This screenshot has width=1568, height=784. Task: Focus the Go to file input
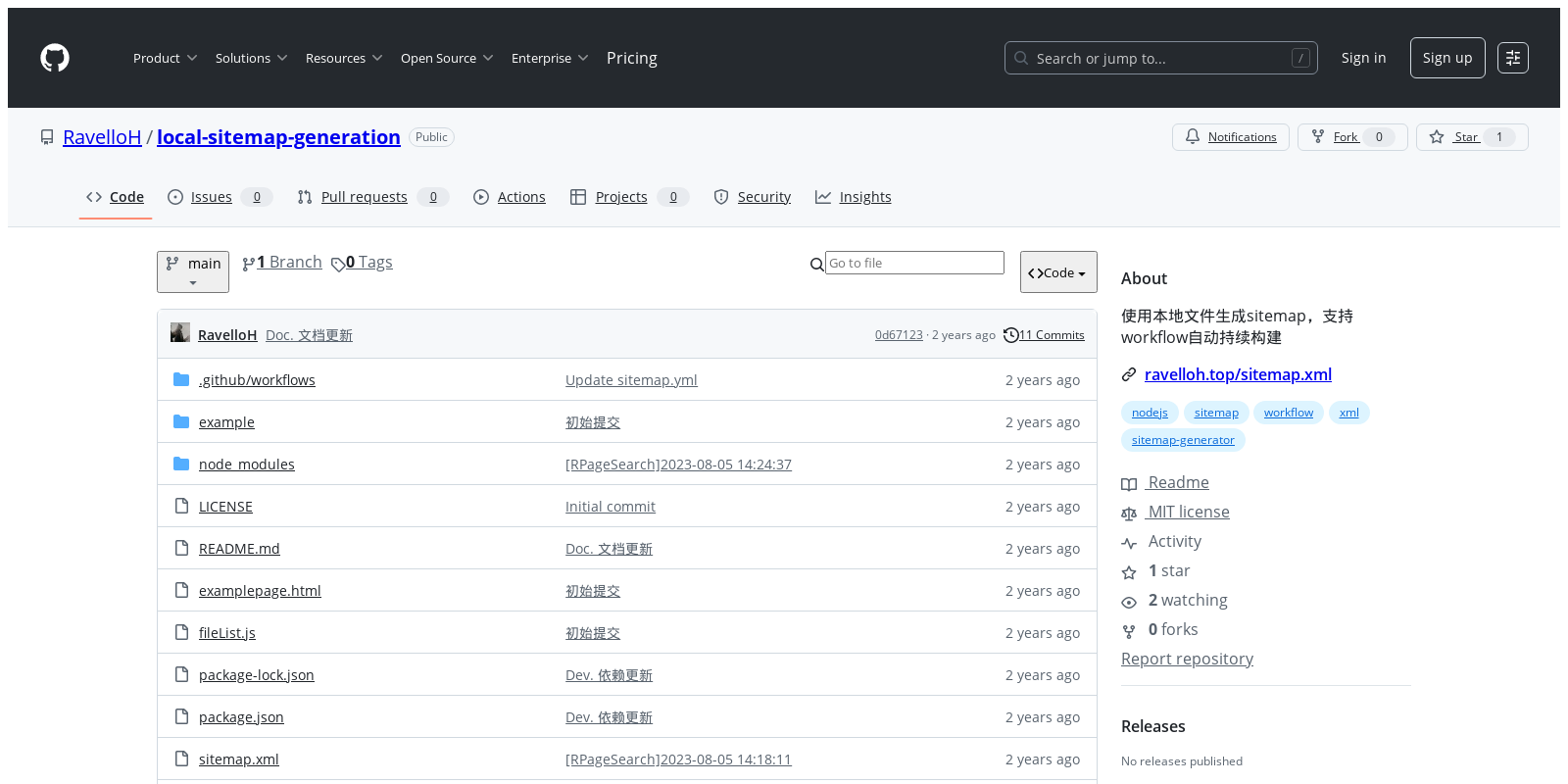click(x=914, y=263)
